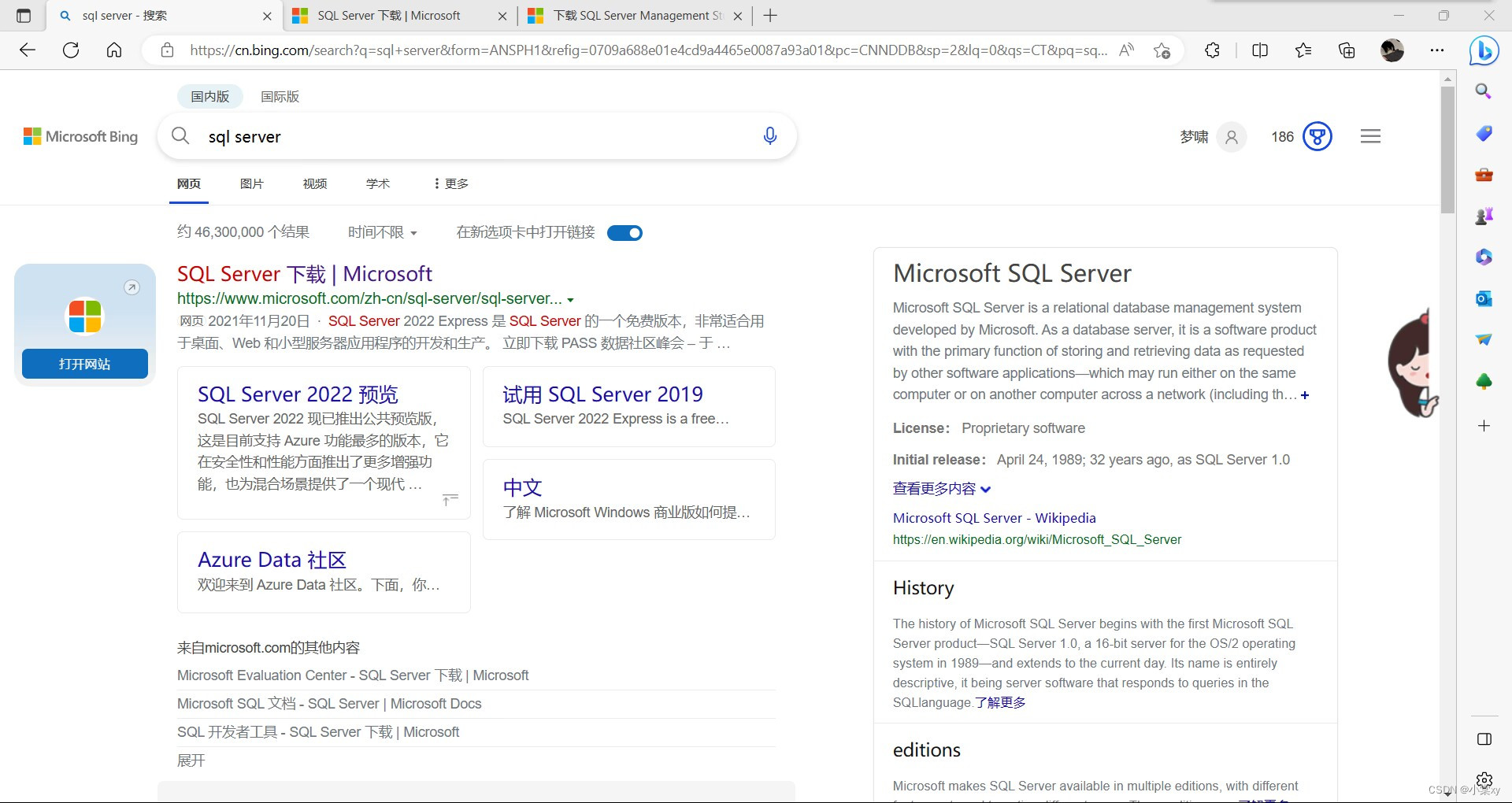Image resolution: width=1512 pixels, height=803 pixels.
Task: Open sidebar green tree icon
Action: click(1484, 381)
